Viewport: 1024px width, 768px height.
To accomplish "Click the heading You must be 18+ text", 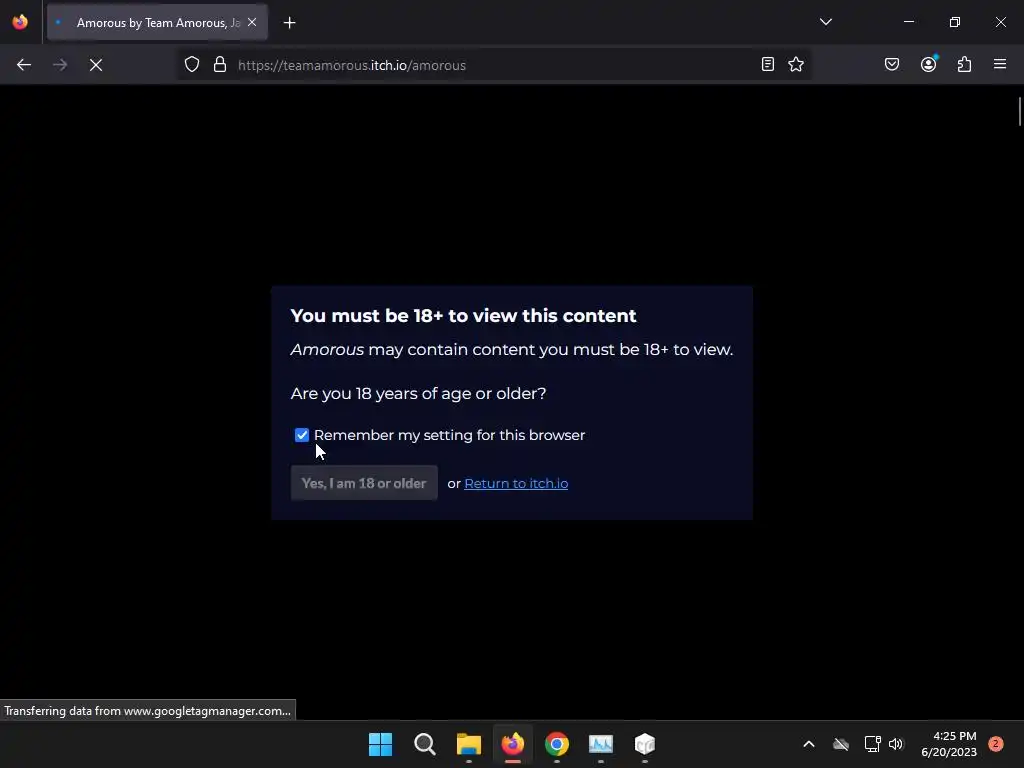I will pos(463,315).
